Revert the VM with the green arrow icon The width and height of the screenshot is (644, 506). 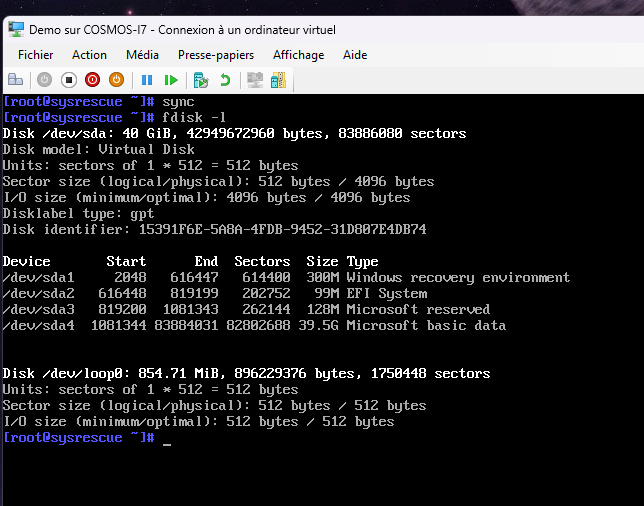pos(225,80)
